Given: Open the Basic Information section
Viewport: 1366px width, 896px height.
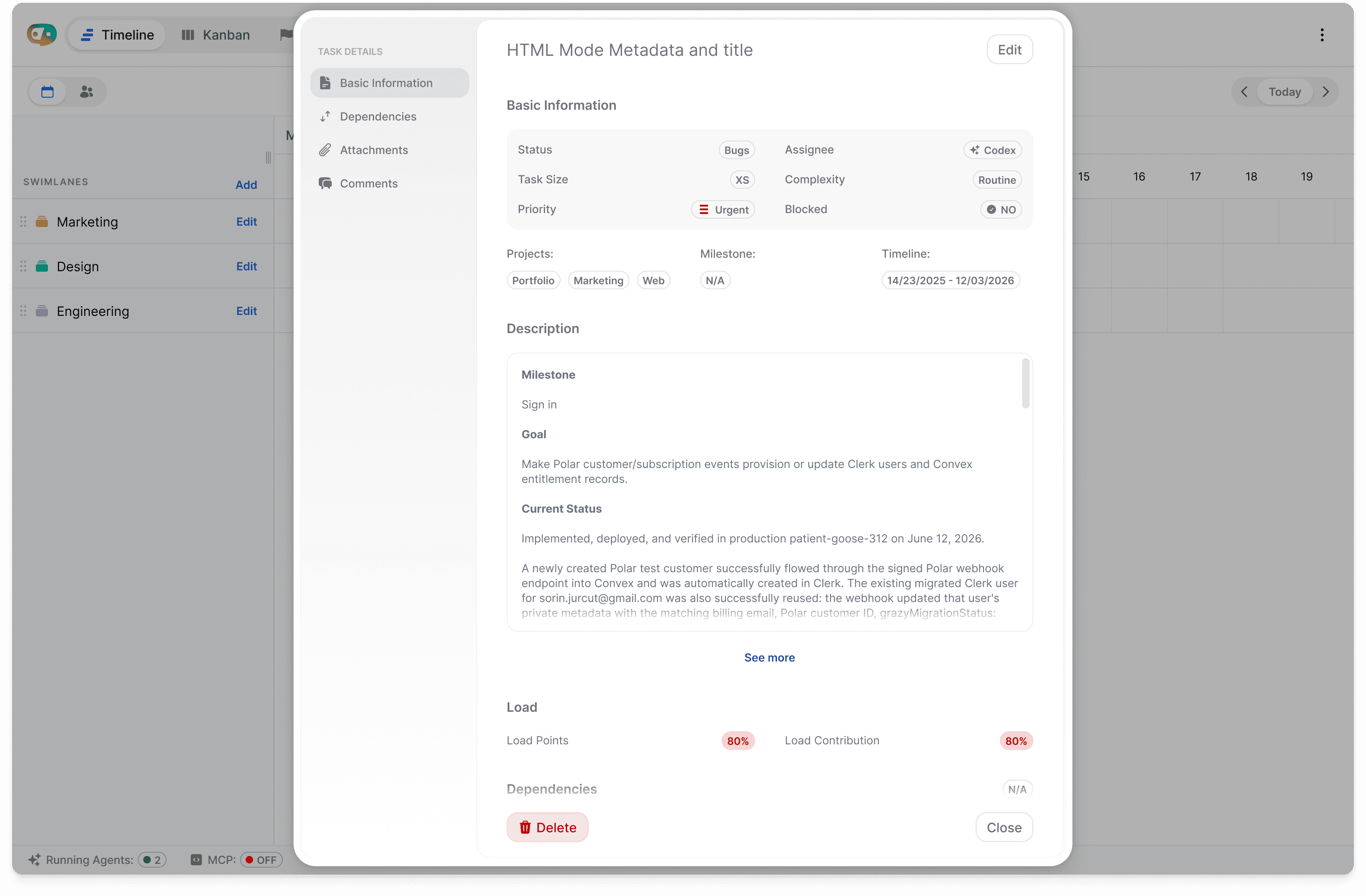Looking at the screenshot, I should point(390,83).
